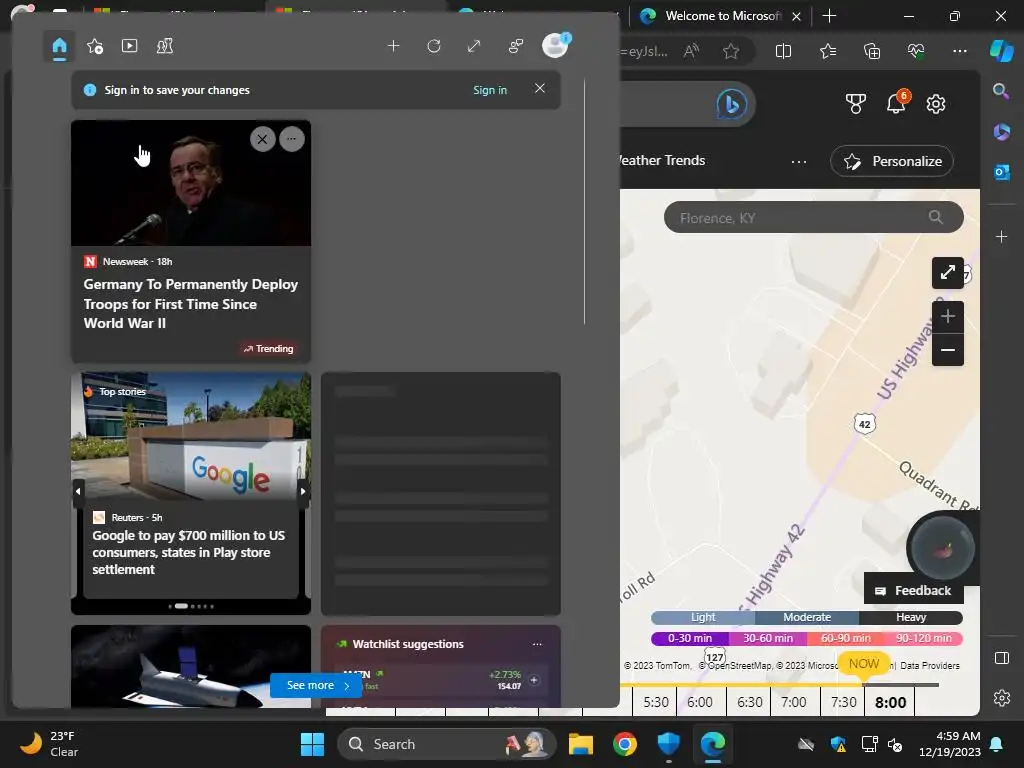The height and width of the screenshot is (768, 1024).
Task: Open the Google sign top stories image
Action: [x=191, y=436]
